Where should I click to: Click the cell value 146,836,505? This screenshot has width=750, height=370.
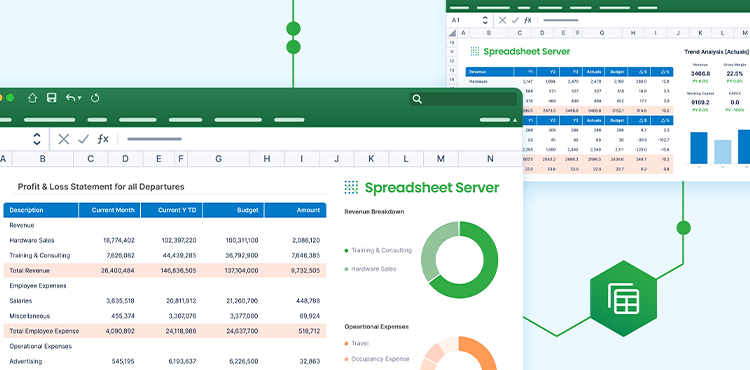179,271
